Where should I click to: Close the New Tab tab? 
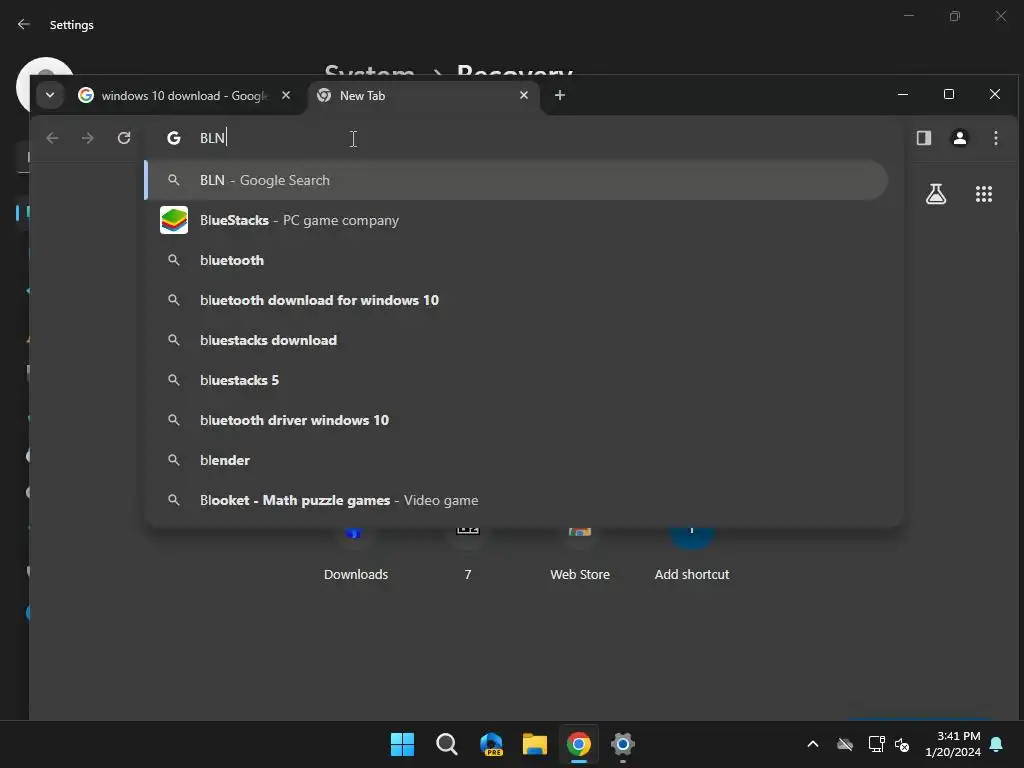[524, 95]
